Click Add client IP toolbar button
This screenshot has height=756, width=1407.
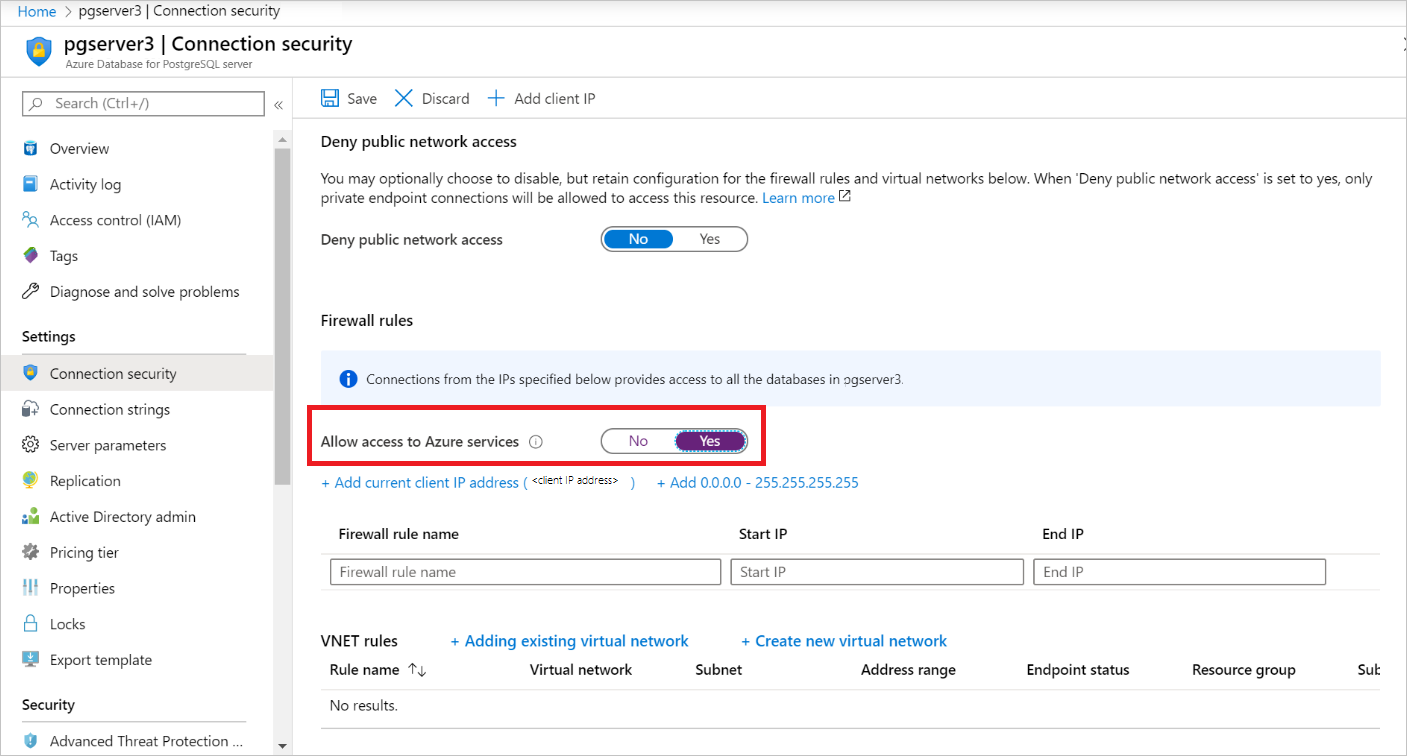click(541, 98)
